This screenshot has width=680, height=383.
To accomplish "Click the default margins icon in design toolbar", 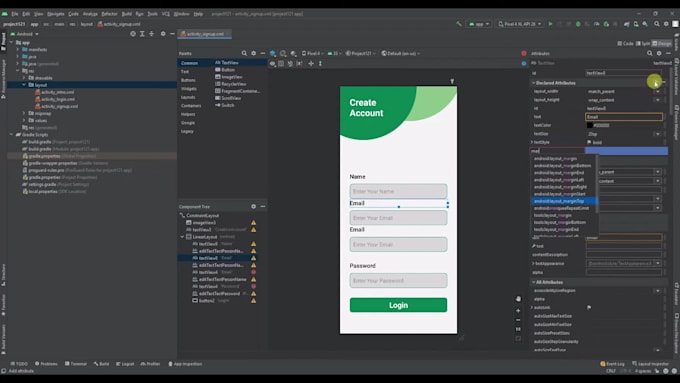I will click(x=299, y=63).
